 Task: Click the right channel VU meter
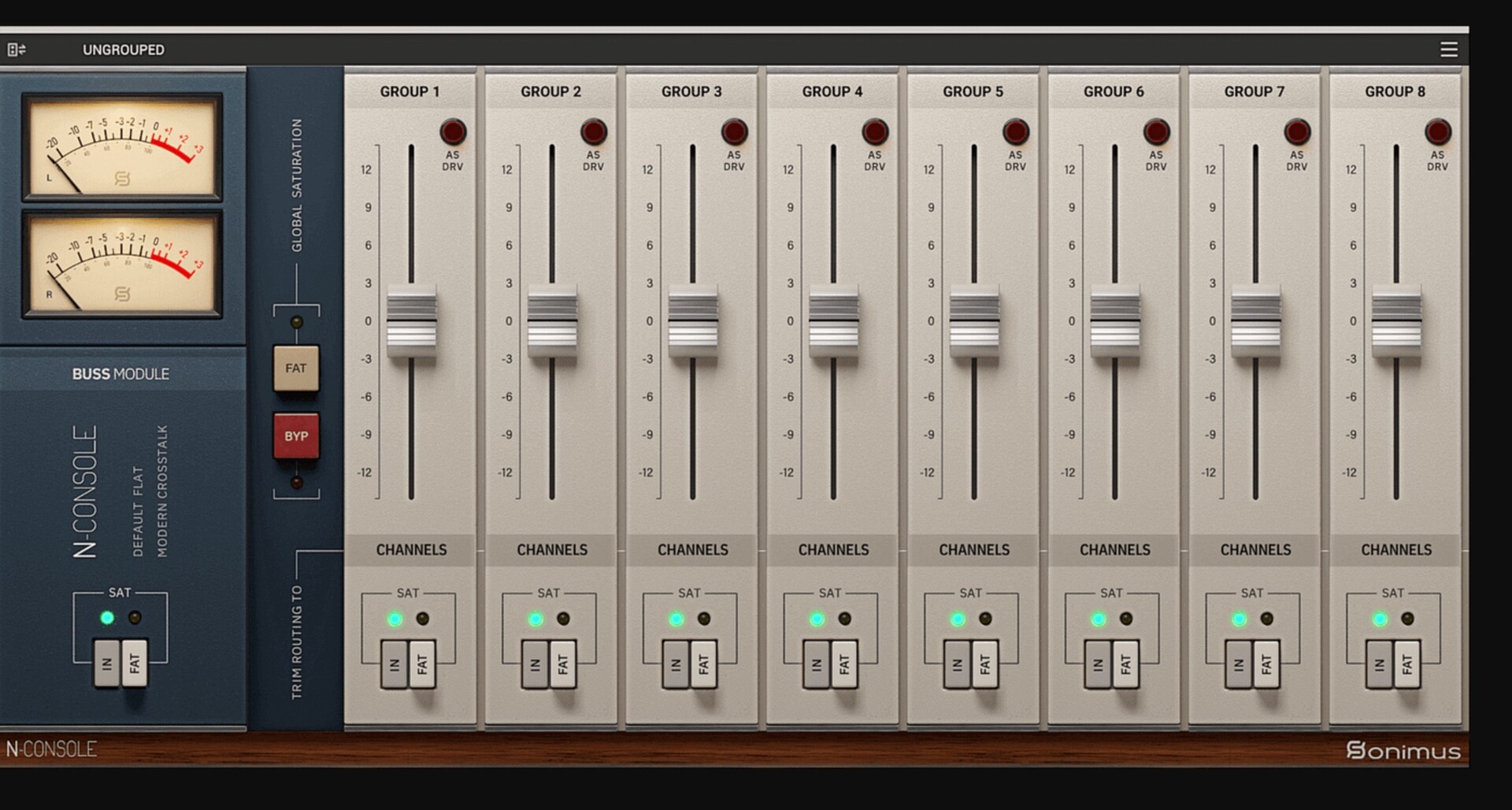[x=122, y=264]
